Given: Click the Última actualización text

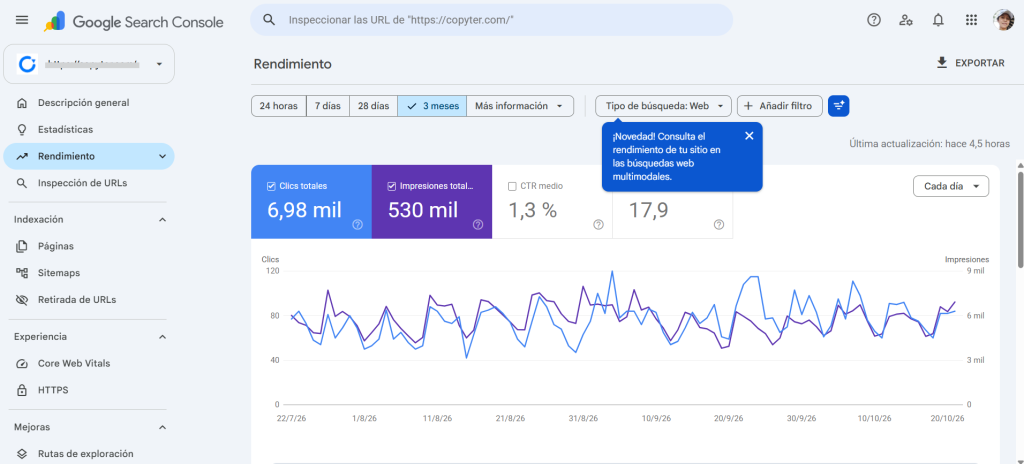Looking at the screenshot, I should pyautogui.click(x=929, y=143).
